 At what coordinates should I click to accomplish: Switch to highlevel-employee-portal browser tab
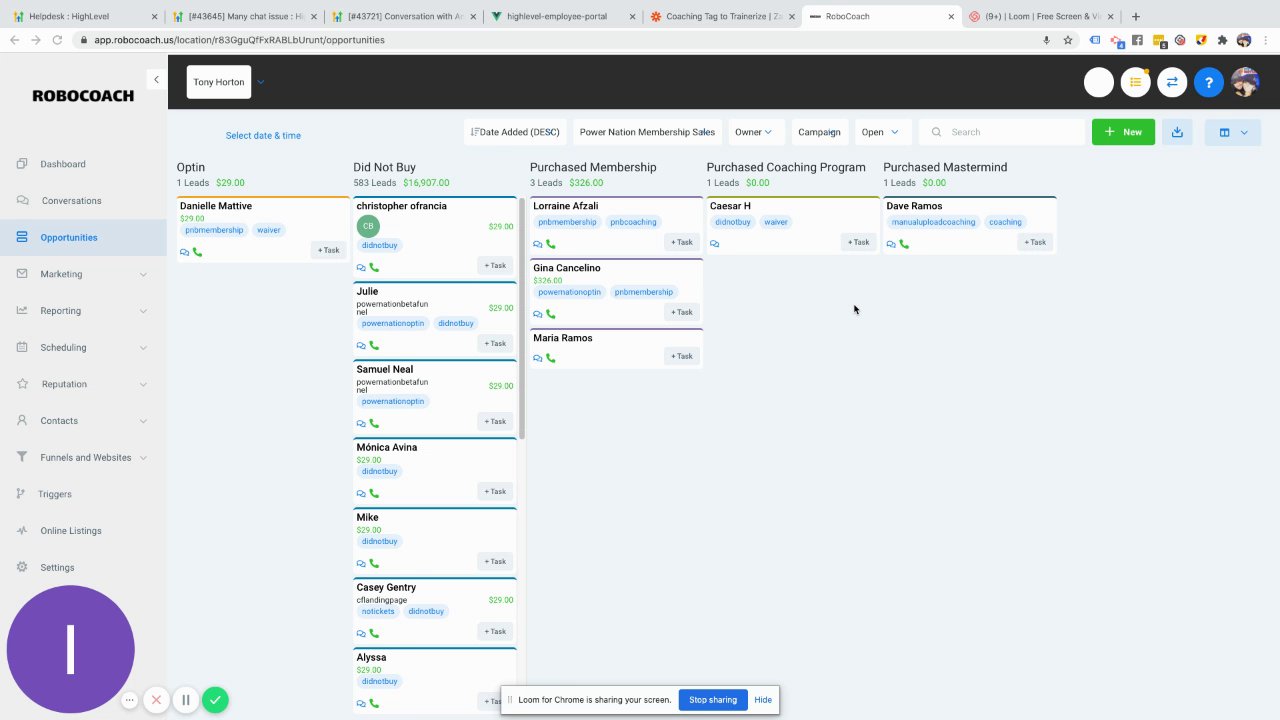562,16
